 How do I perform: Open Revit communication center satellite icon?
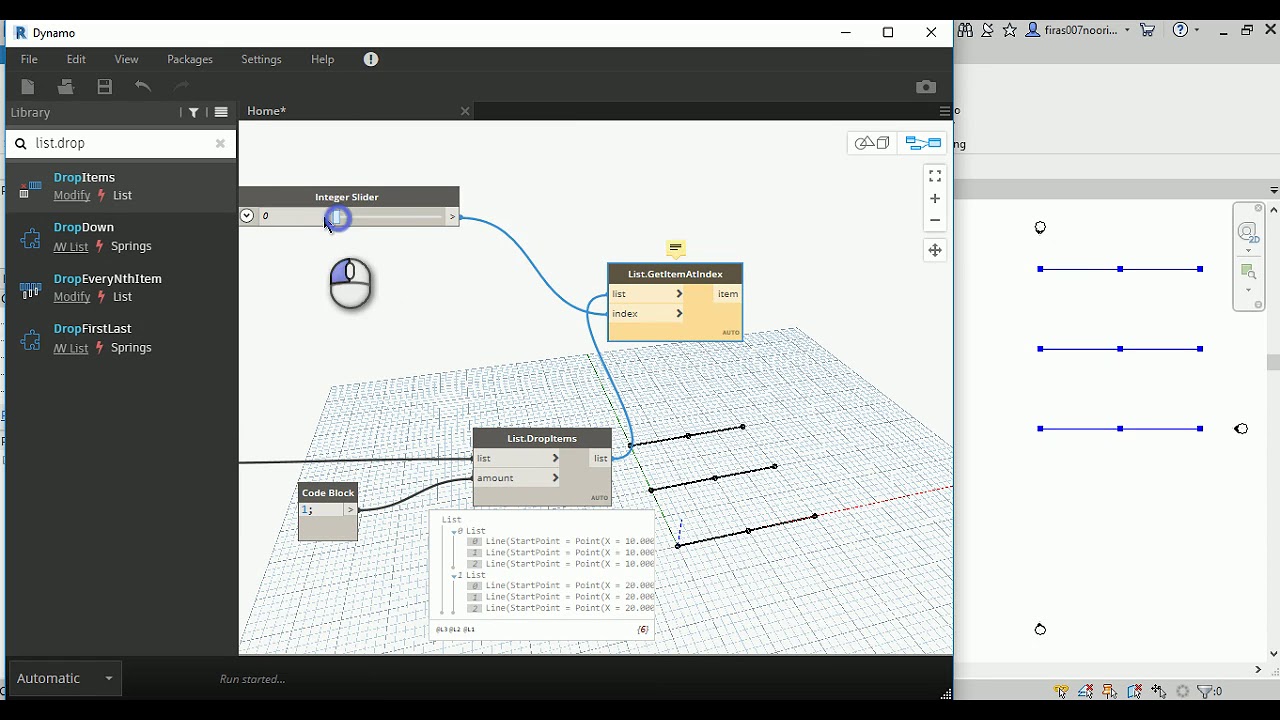click(x=987, y=30)
